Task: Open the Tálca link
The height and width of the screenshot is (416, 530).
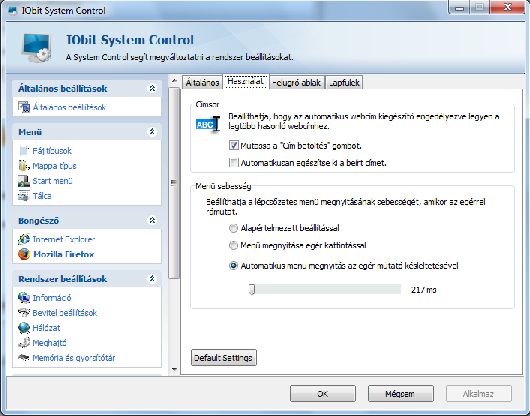Action: tap(42, 196)
